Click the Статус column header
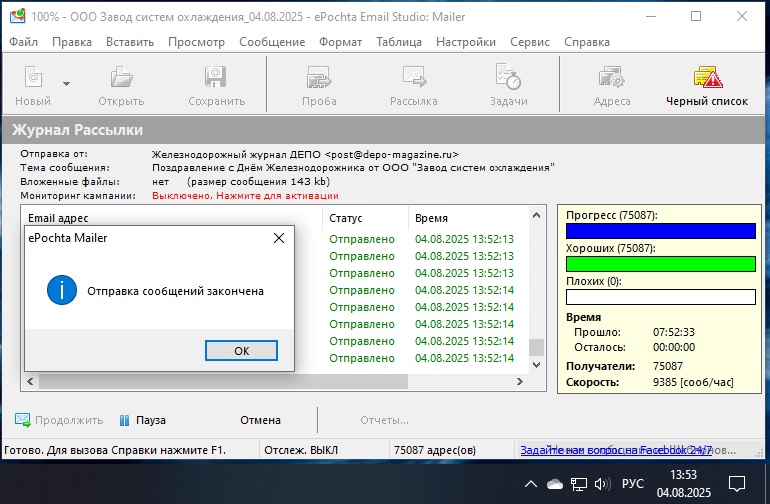The height and width of the screenshot is (504, 770). tap(346, 218)
